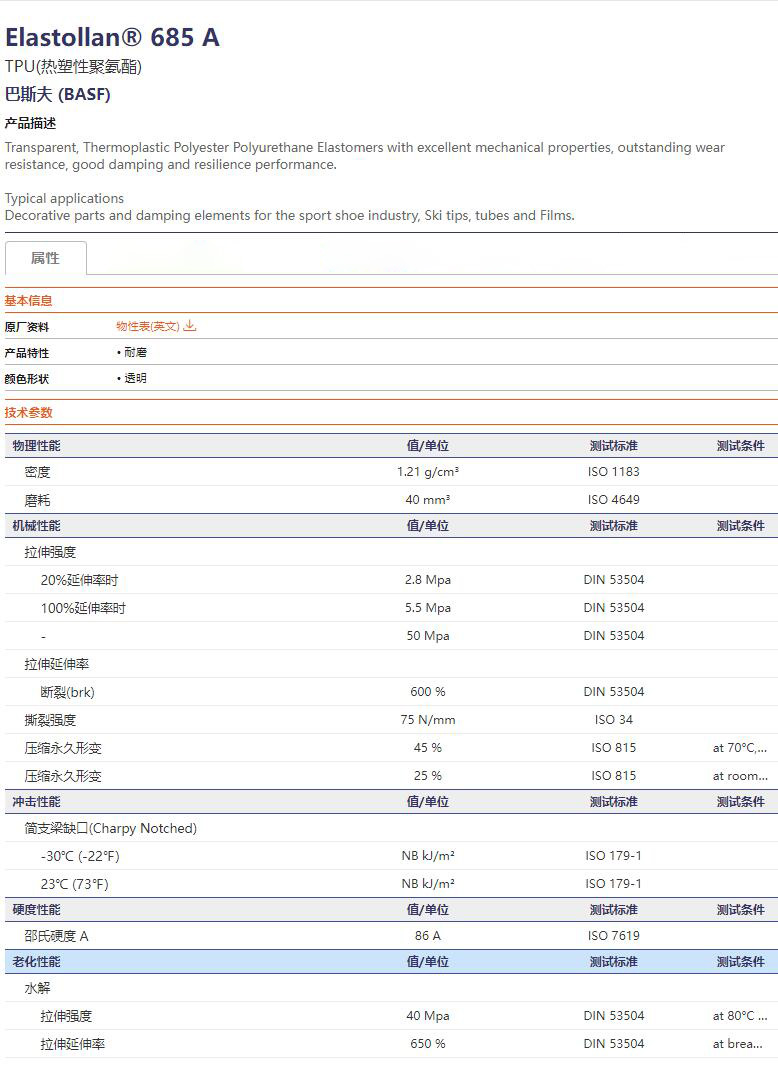Click the 耐磨 feature value
778x1085 pixels.
click(x=136, y=352)
